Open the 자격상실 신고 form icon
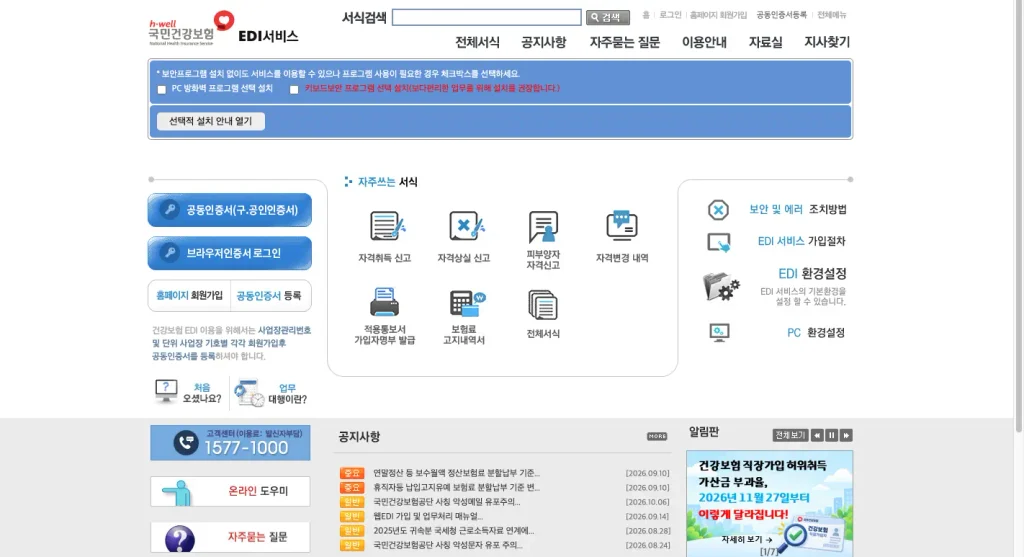The height and width of the screenshot is (557, 1024). coord(466,226)
